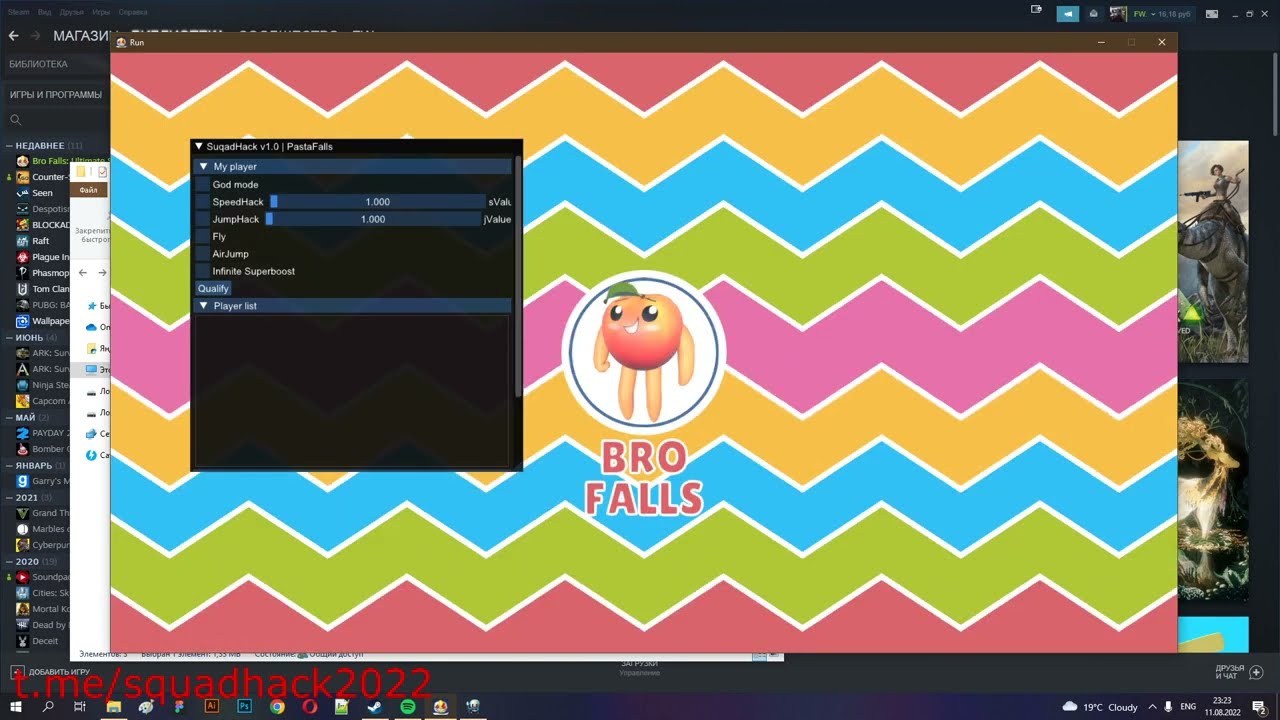Select Wallpaper Engine icon in library

tap(23, 321)
